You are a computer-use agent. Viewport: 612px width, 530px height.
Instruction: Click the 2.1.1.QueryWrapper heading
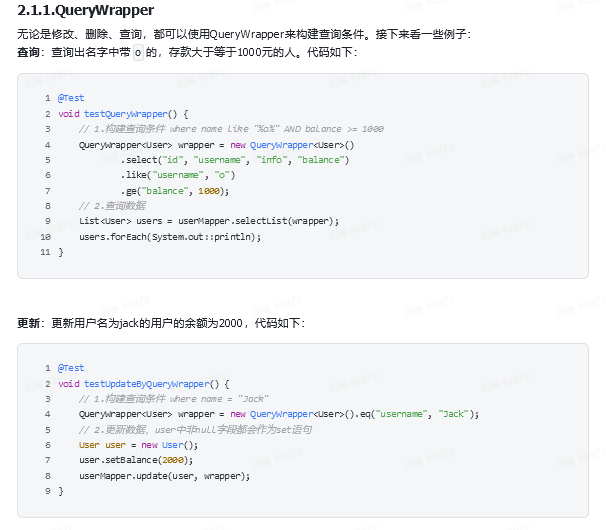pyautogui.click(x=85, y=10)
